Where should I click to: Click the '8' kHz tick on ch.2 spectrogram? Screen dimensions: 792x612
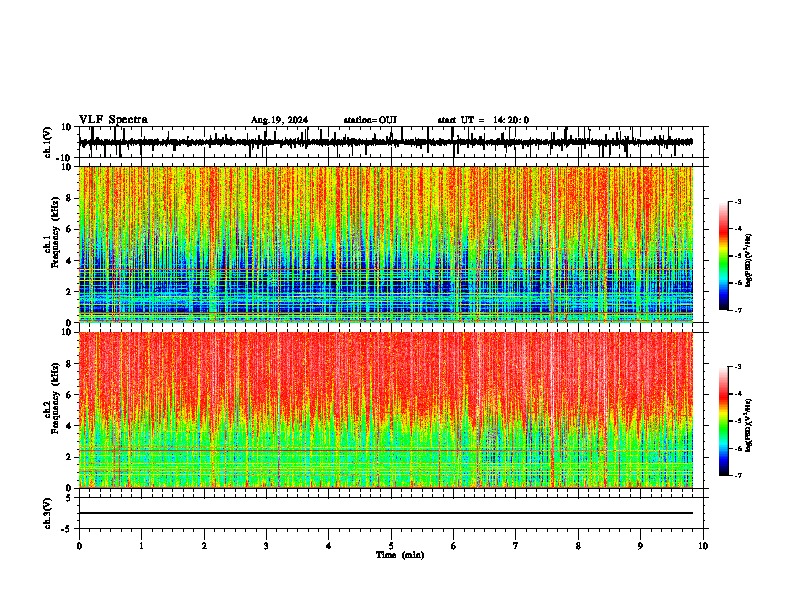(x=69, y=364)
